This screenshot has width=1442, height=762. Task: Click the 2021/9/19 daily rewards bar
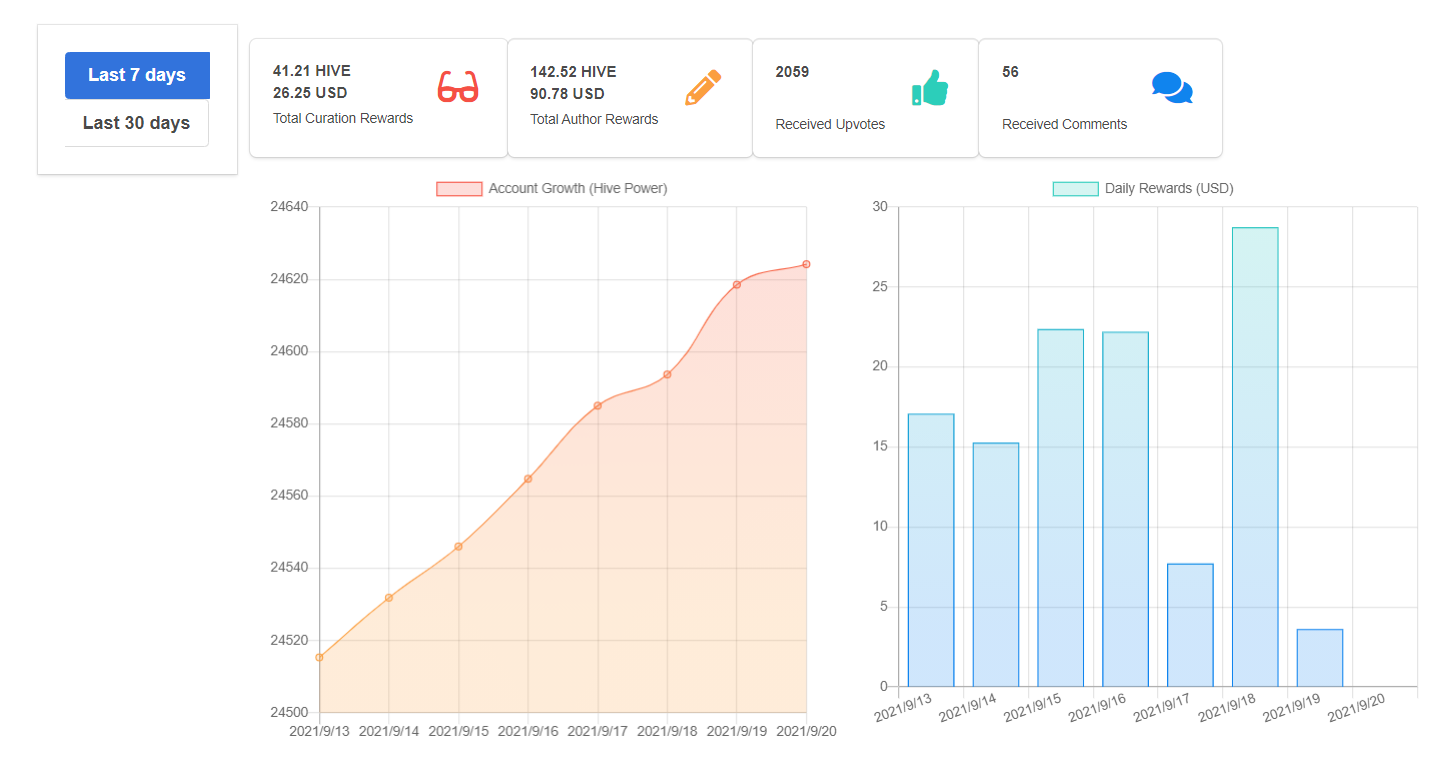1320,658
